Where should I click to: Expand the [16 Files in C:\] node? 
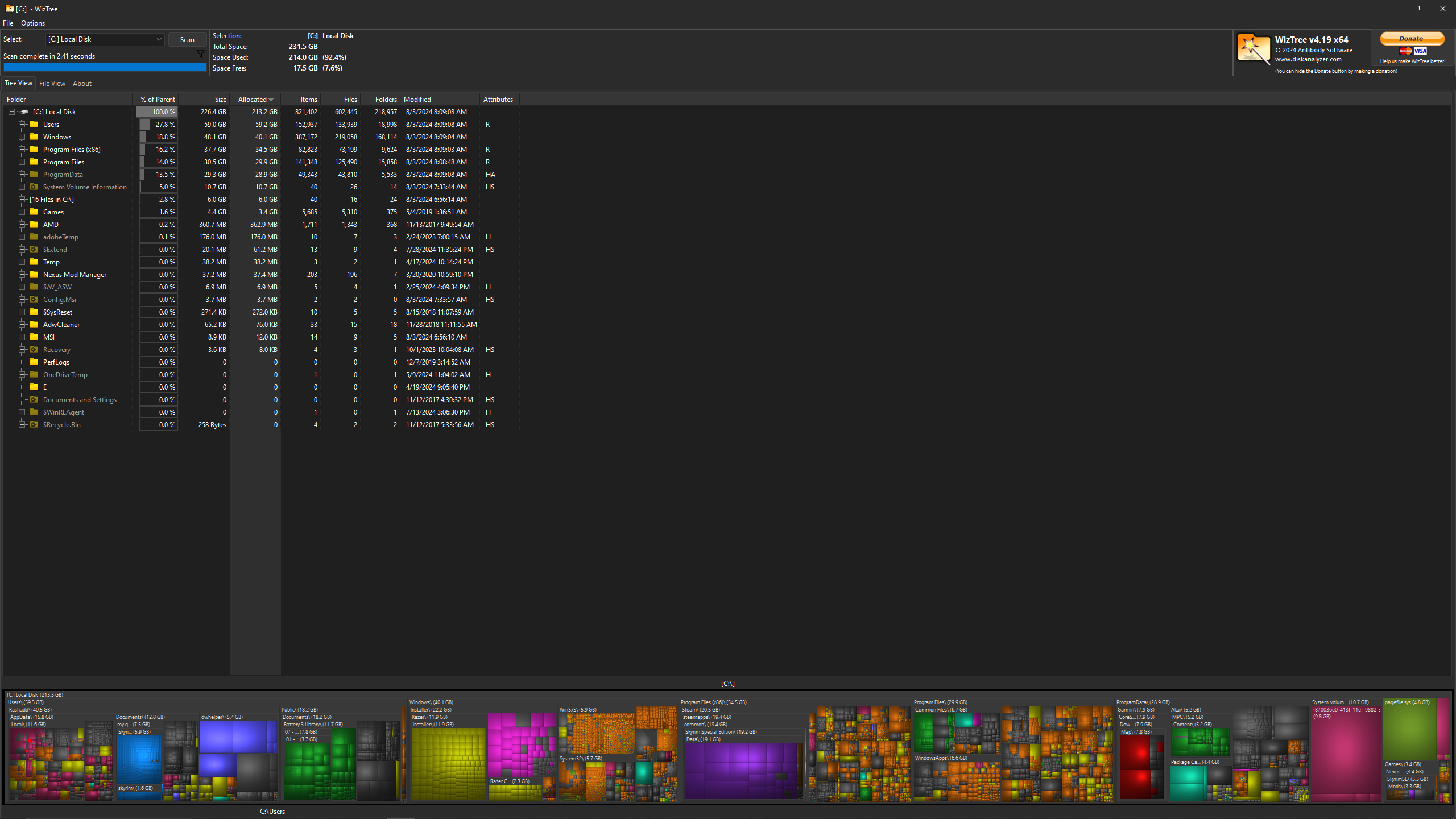[x=22, y=199]
